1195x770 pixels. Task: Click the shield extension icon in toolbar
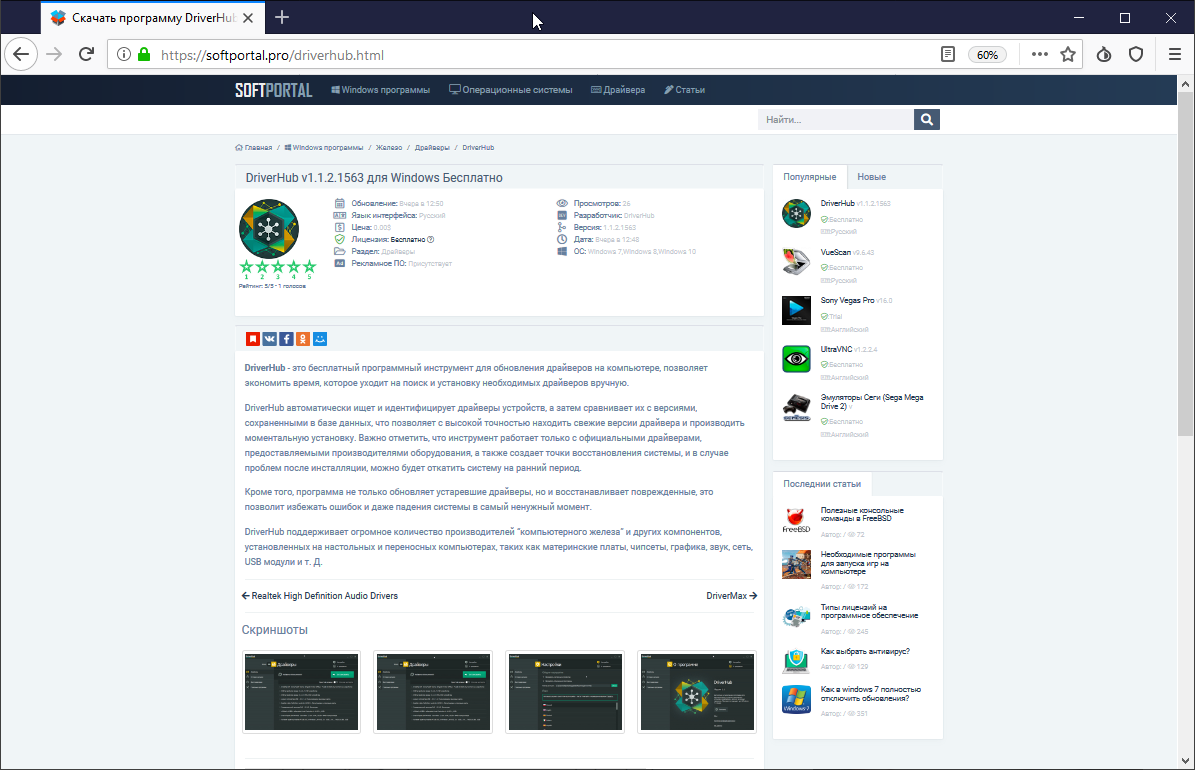[1136, 55]
